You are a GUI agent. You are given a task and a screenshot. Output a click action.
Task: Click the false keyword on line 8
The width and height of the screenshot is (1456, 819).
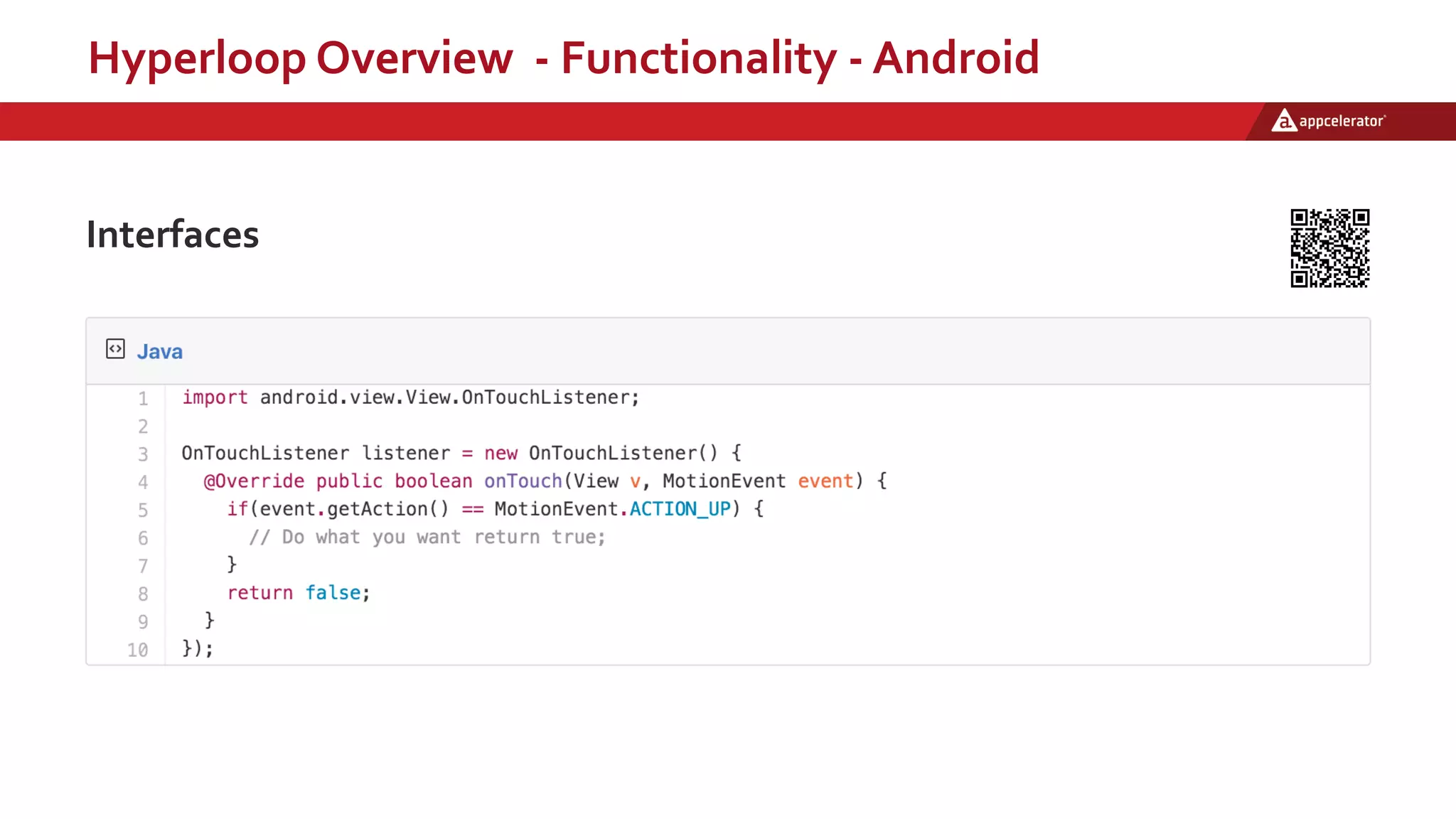tap(333, 593)
